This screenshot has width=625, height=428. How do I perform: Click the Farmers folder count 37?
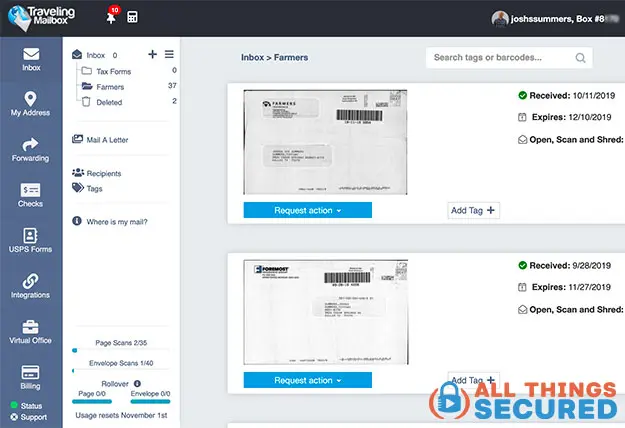click(x=172, y=86)
